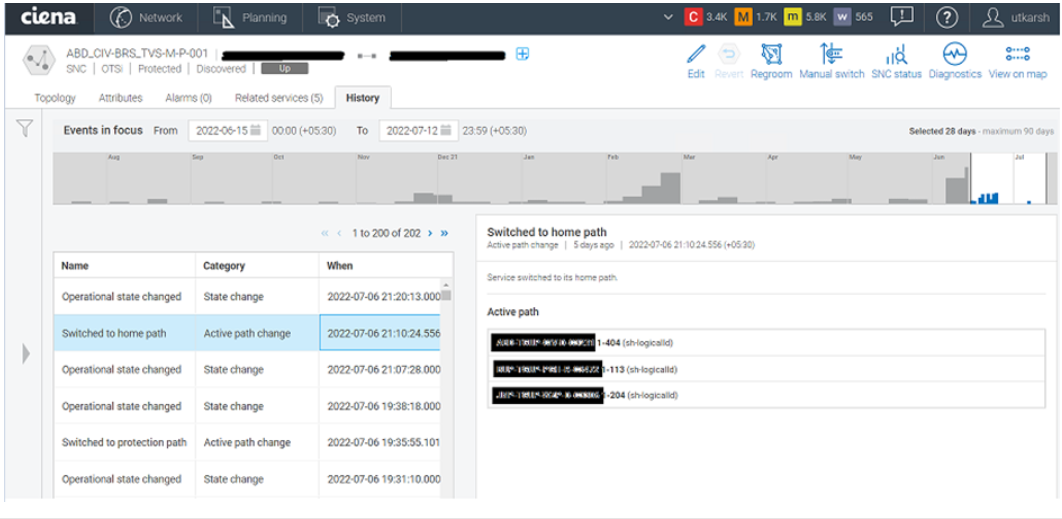1062x519 pixels.
Task: Open the To date calendar icon
Action: click(x=447, y=131)
